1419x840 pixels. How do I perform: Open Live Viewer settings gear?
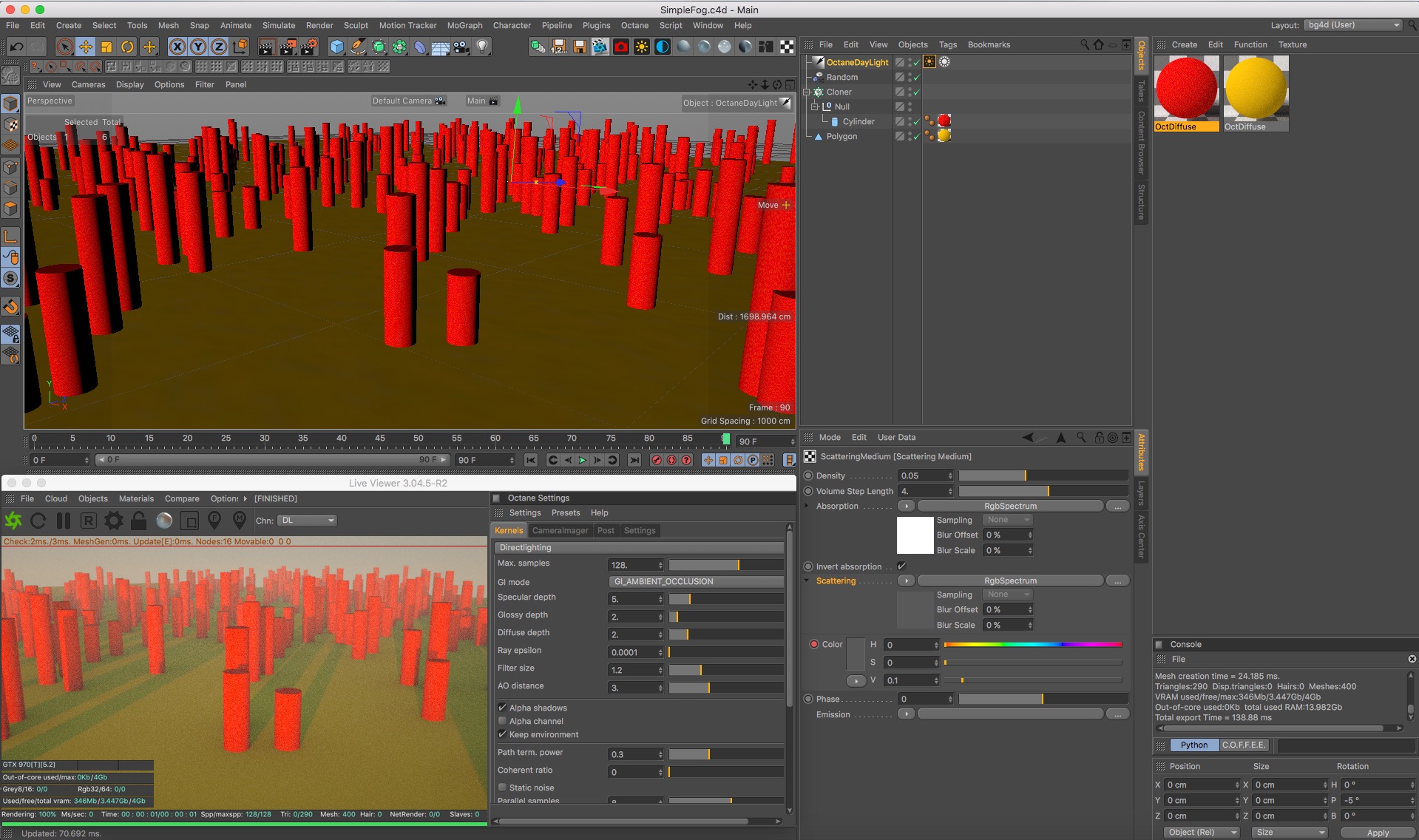(x=113, y=521)
